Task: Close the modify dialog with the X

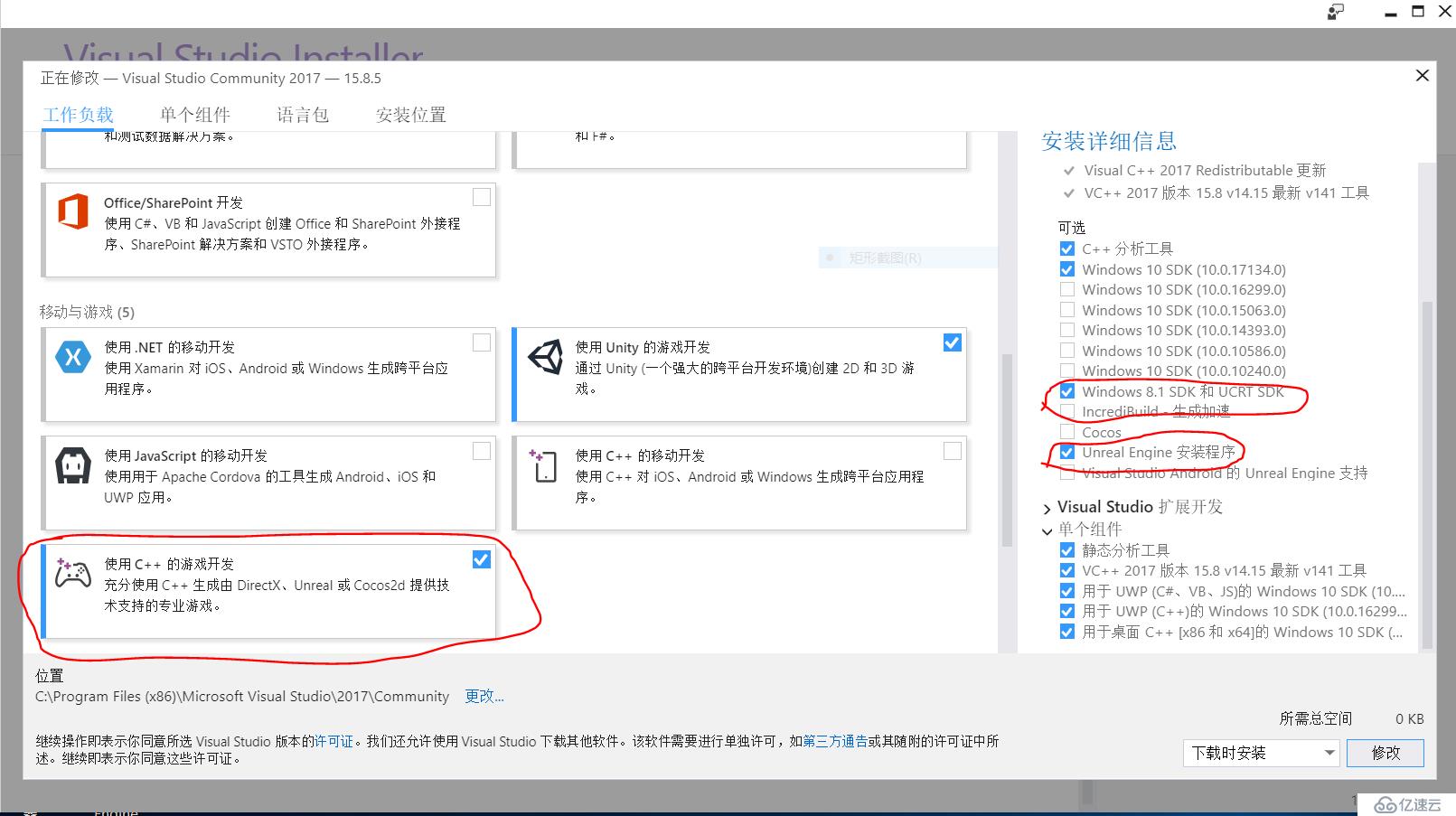Action: coord(1423,76)
